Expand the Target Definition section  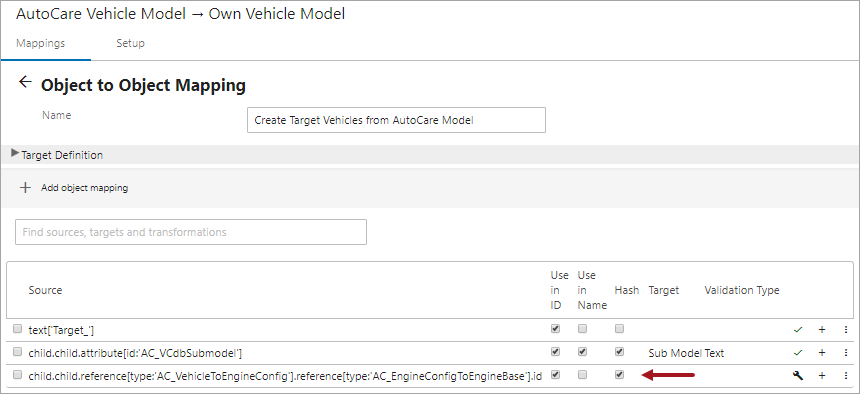[57, 155]
